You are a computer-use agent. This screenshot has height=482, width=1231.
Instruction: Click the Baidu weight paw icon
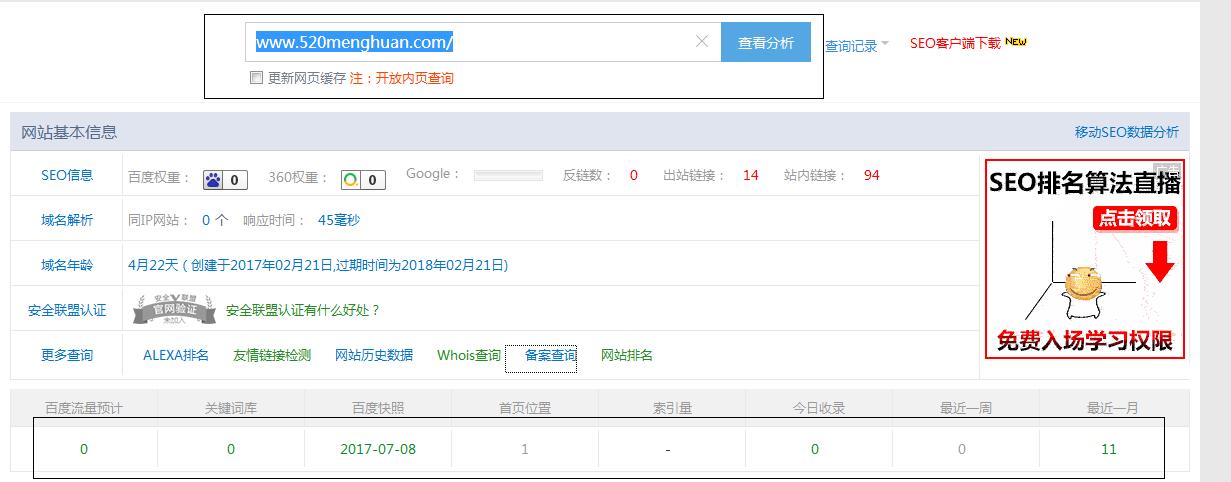[214, 180]
